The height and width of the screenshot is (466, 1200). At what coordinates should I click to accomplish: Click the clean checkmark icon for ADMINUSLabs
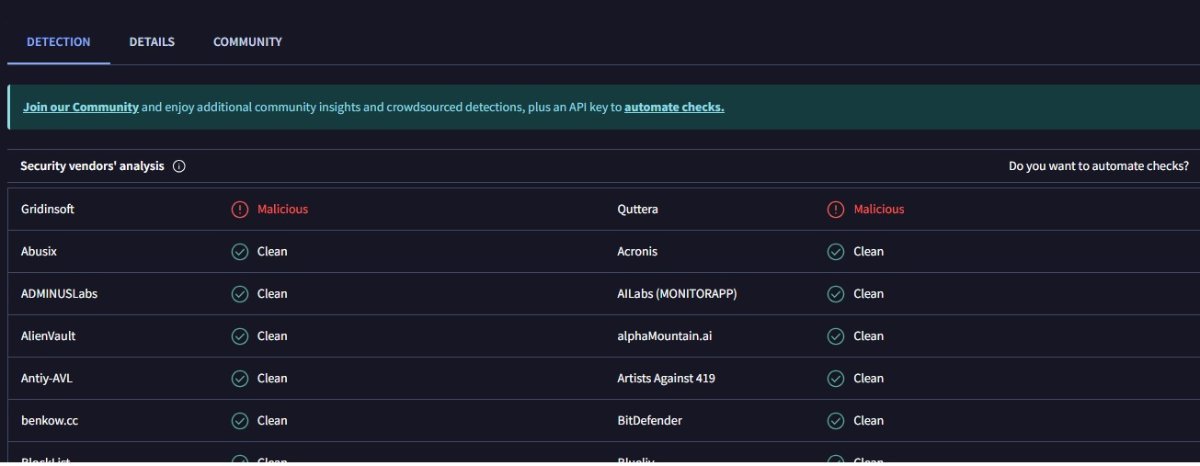pyautogui.click(x=240, y=294)
